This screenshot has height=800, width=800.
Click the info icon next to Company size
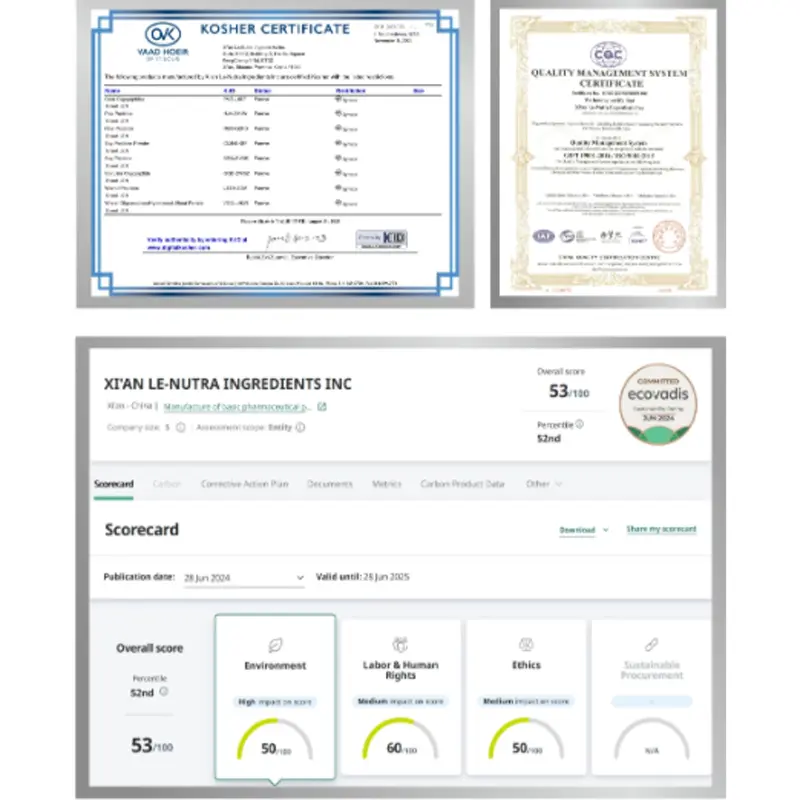(180, 427)
